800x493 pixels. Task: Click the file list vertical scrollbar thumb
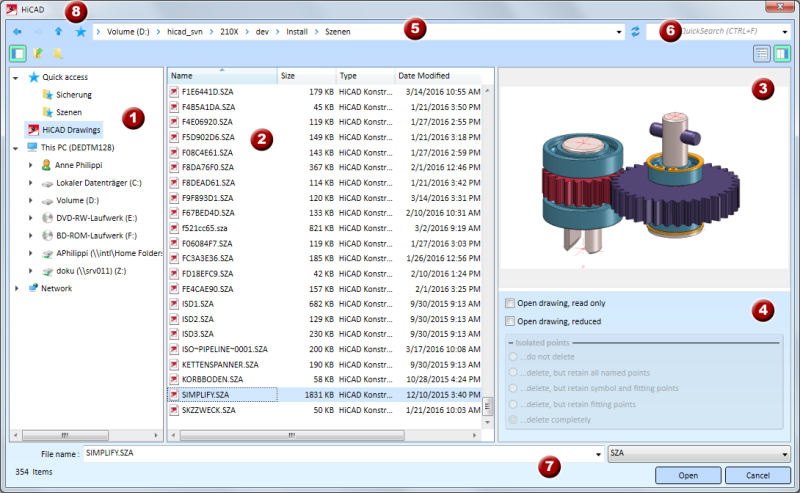pyautogui.click(x=487, y=407)
